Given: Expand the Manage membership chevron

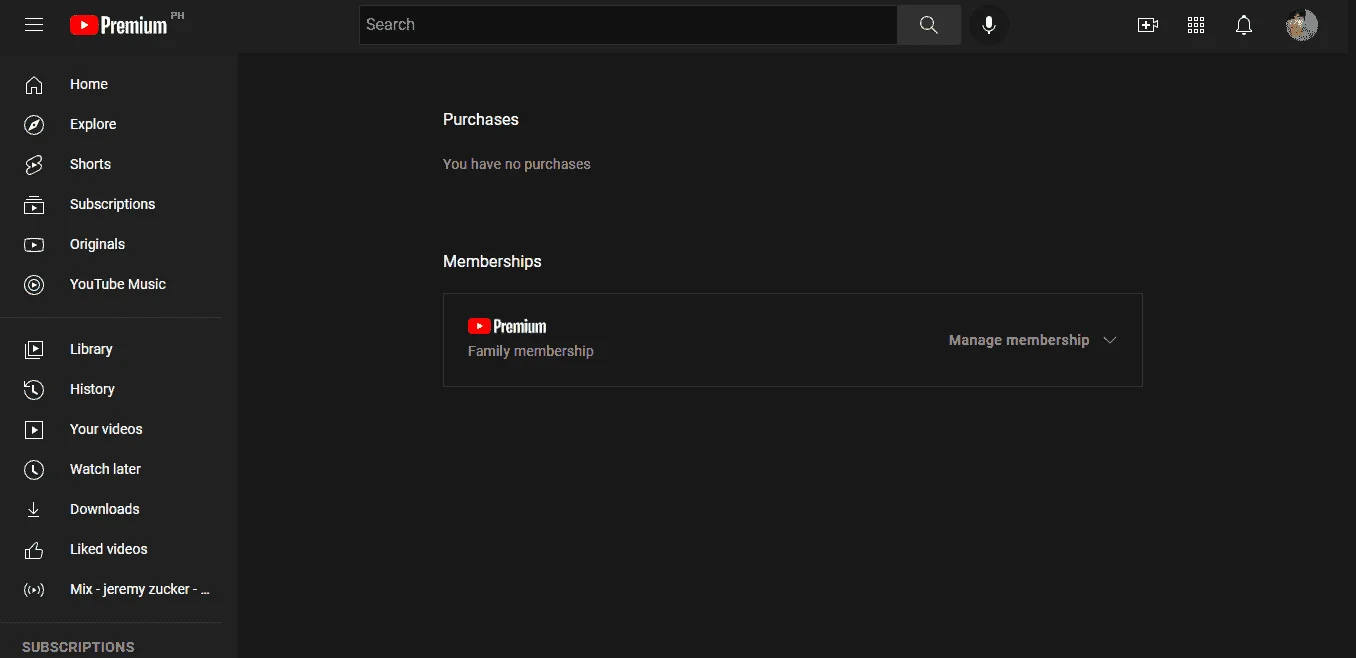Looking at the screenshot, I should click(x=1109, y=340).
